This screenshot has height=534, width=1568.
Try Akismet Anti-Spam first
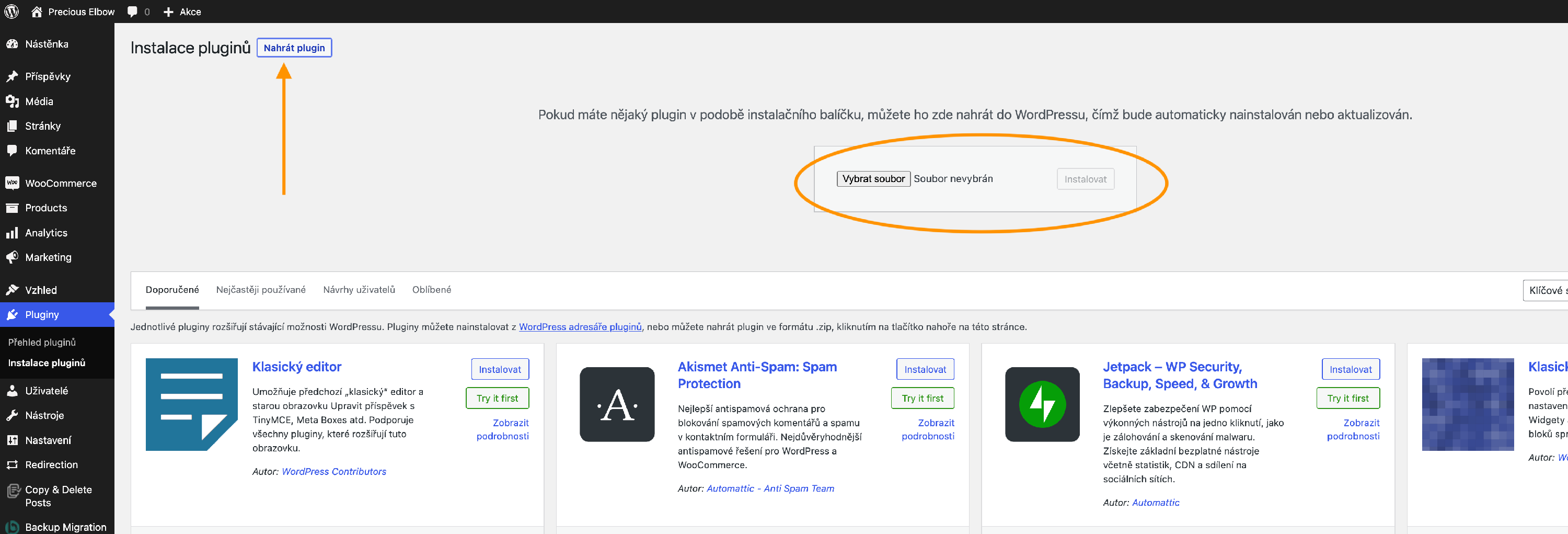click(923, 398)
